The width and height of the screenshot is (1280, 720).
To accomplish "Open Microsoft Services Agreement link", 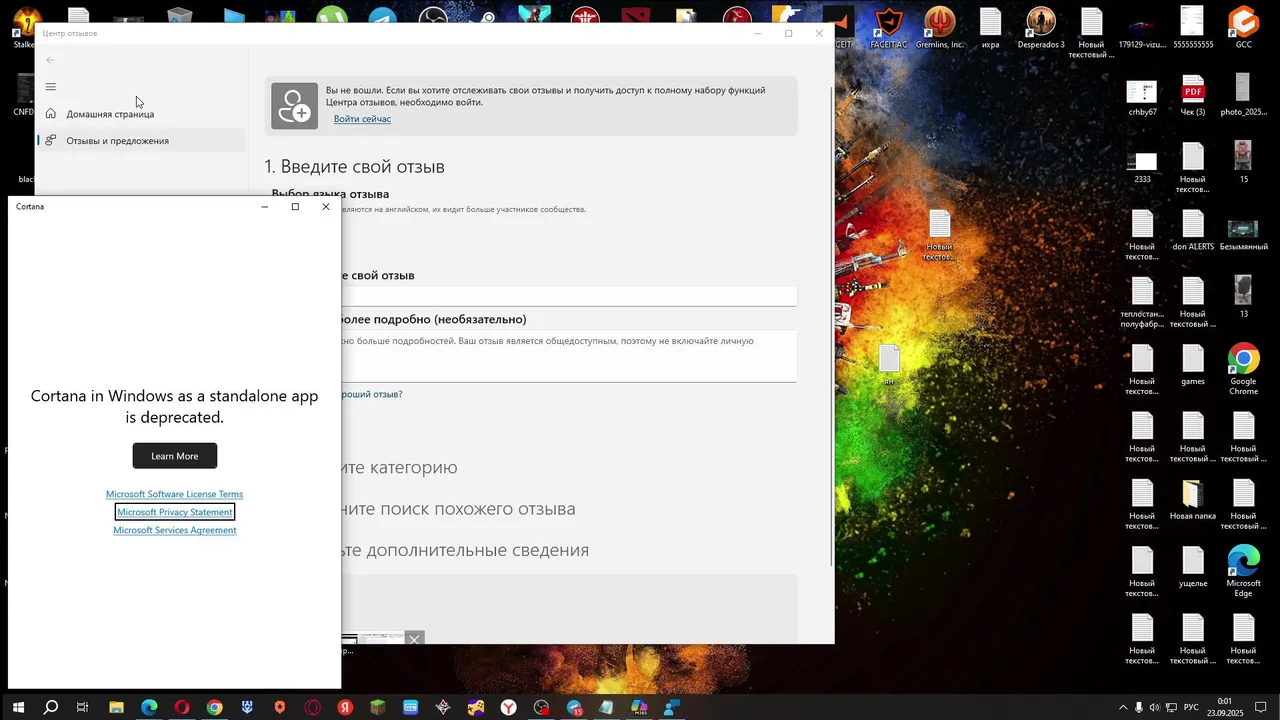I will [174, 530].
